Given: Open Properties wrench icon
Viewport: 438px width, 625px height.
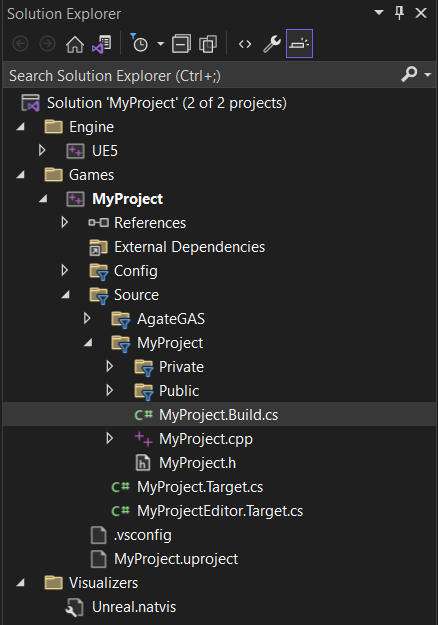Looking at the screenshot, I should [x=272, y=44].
